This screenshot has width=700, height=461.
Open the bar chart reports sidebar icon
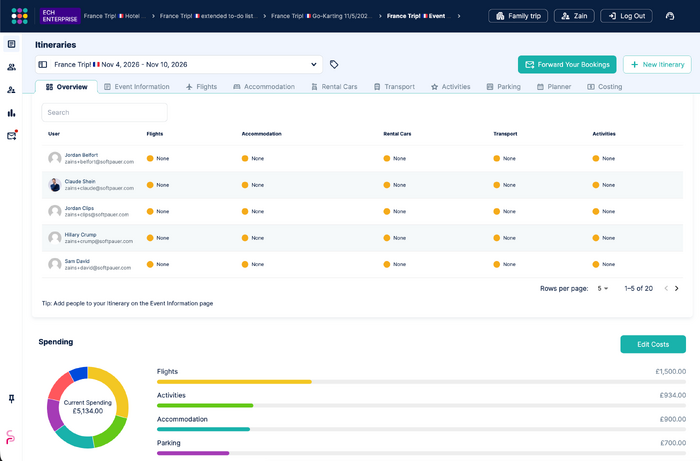[x=12, y=113]
